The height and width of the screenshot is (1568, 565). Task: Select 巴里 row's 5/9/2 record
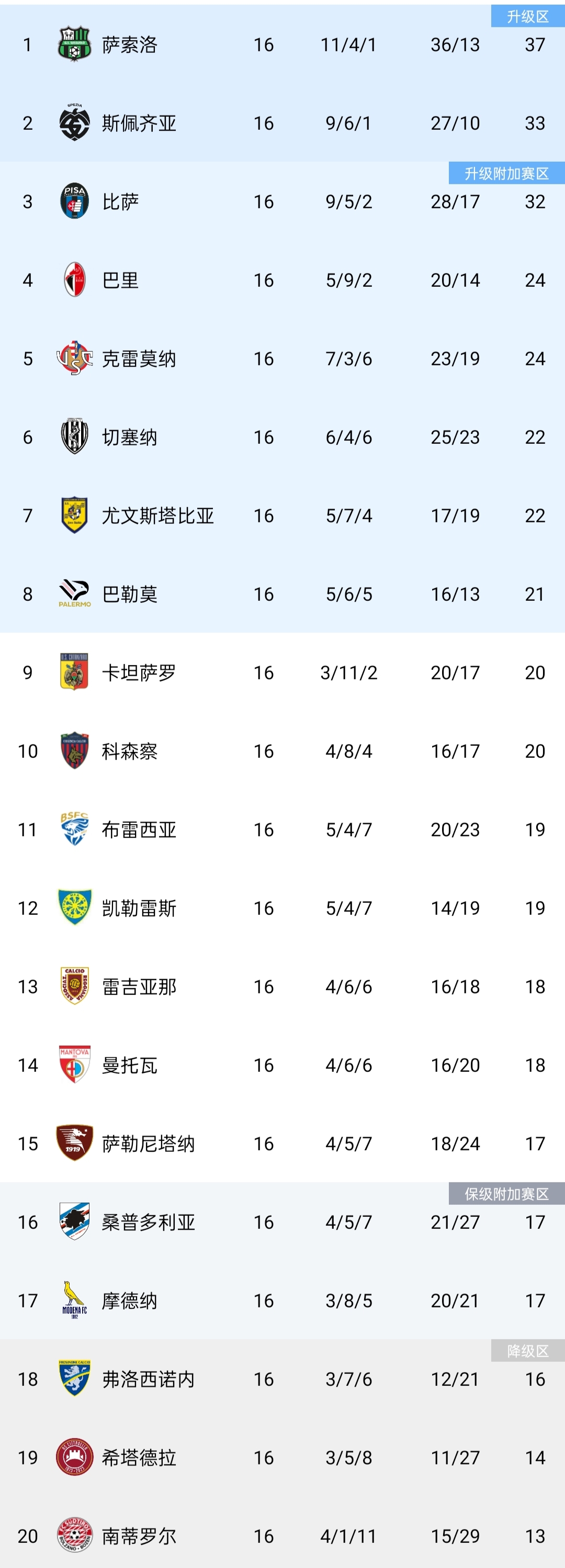348,280
